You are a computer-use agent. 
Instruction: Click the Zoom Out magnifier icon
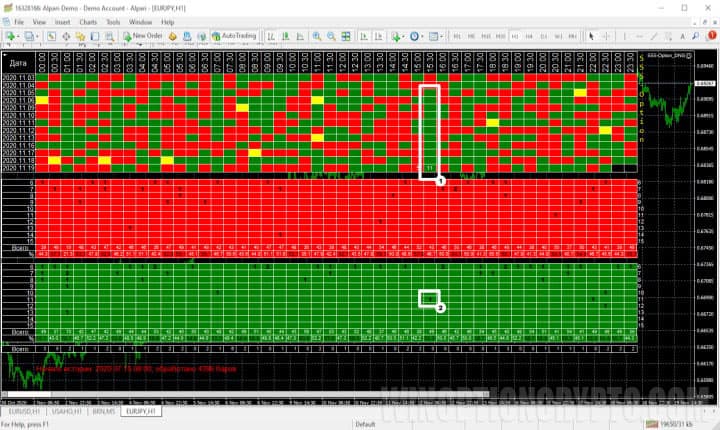coord(333,36)
